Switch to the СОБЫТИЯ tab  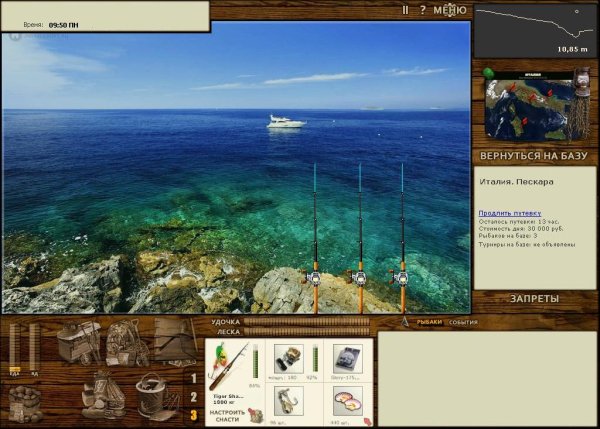pos(463,322)
